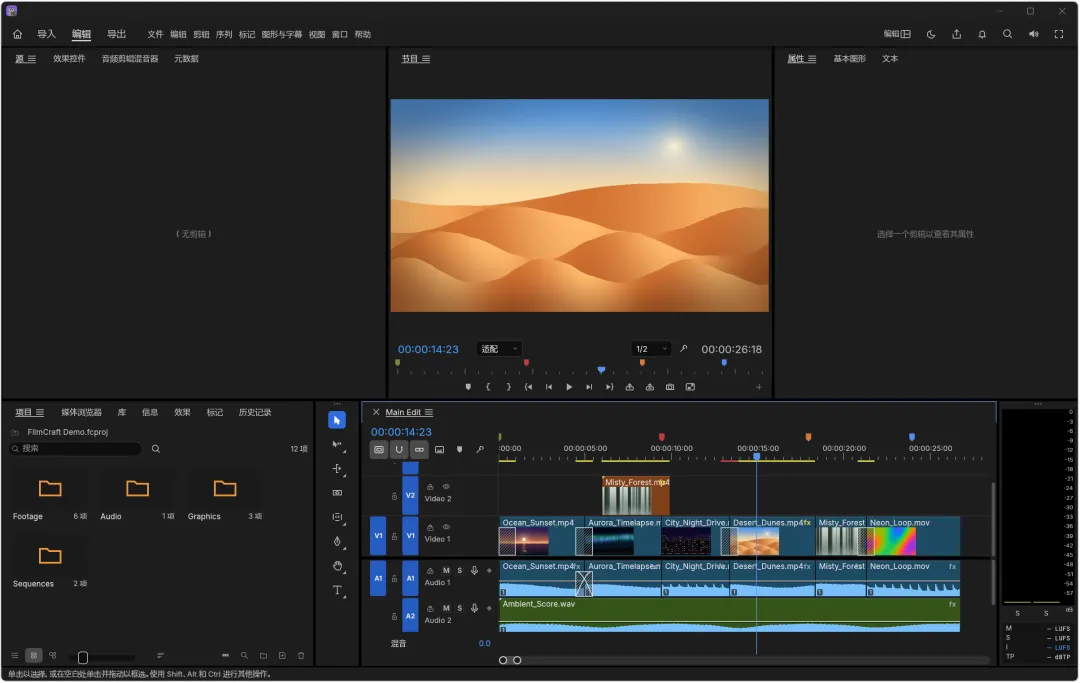Open the 序列 menu
This screenshot has height=683, width=1080.
[x=224, y=34]
